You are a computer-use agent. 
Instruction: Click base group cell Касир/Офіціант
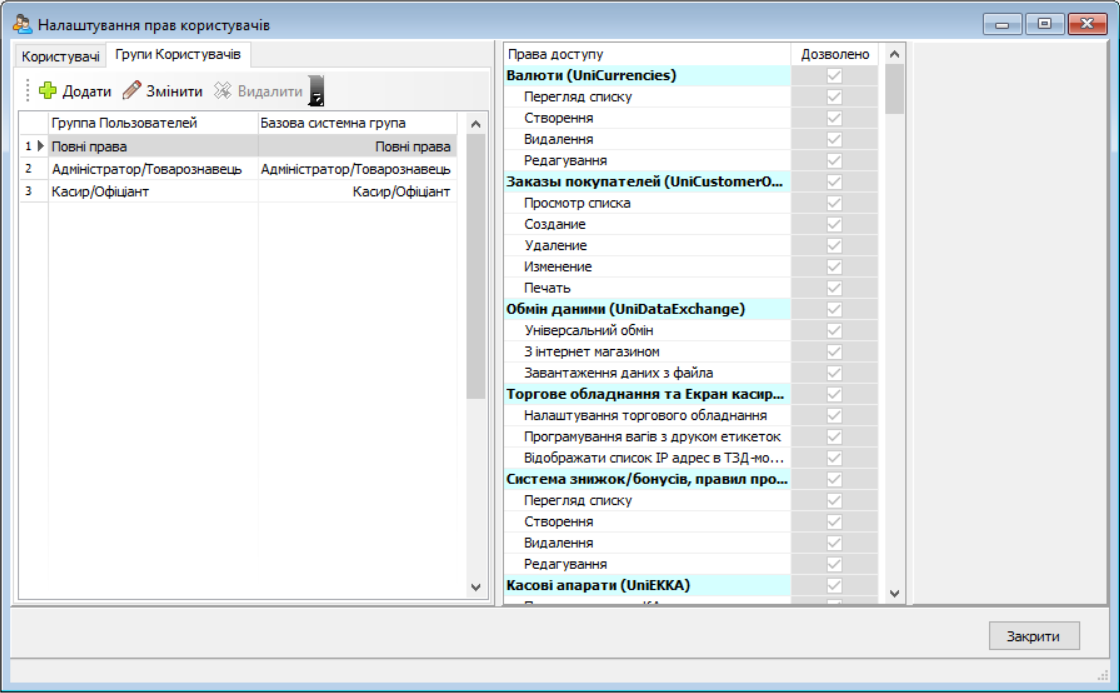point(357,191)
